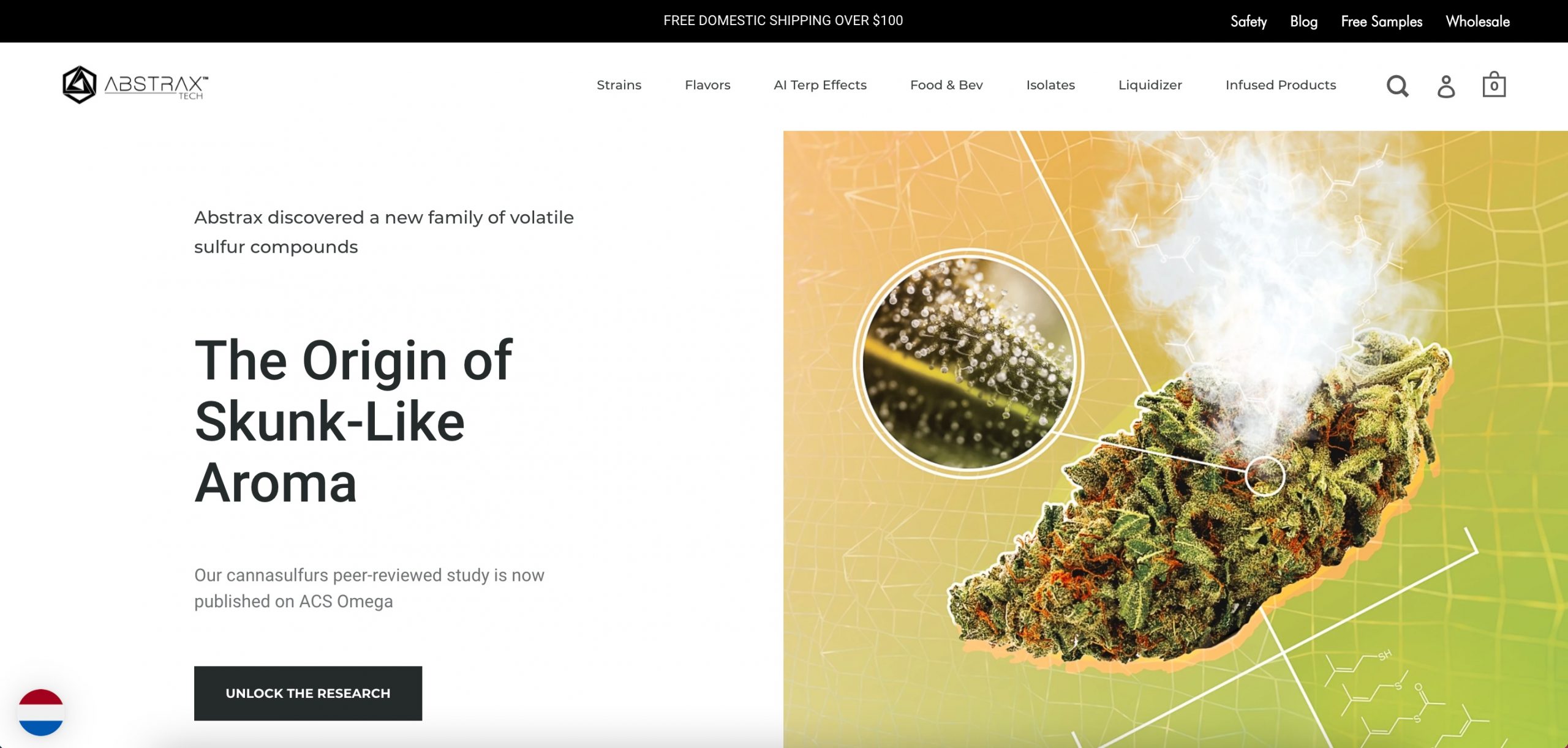Image resolution: width=1568 pixels, height=748 pixels.
Task: Click the free domestic shipping announcement
Action: click(x=783, y=21)
